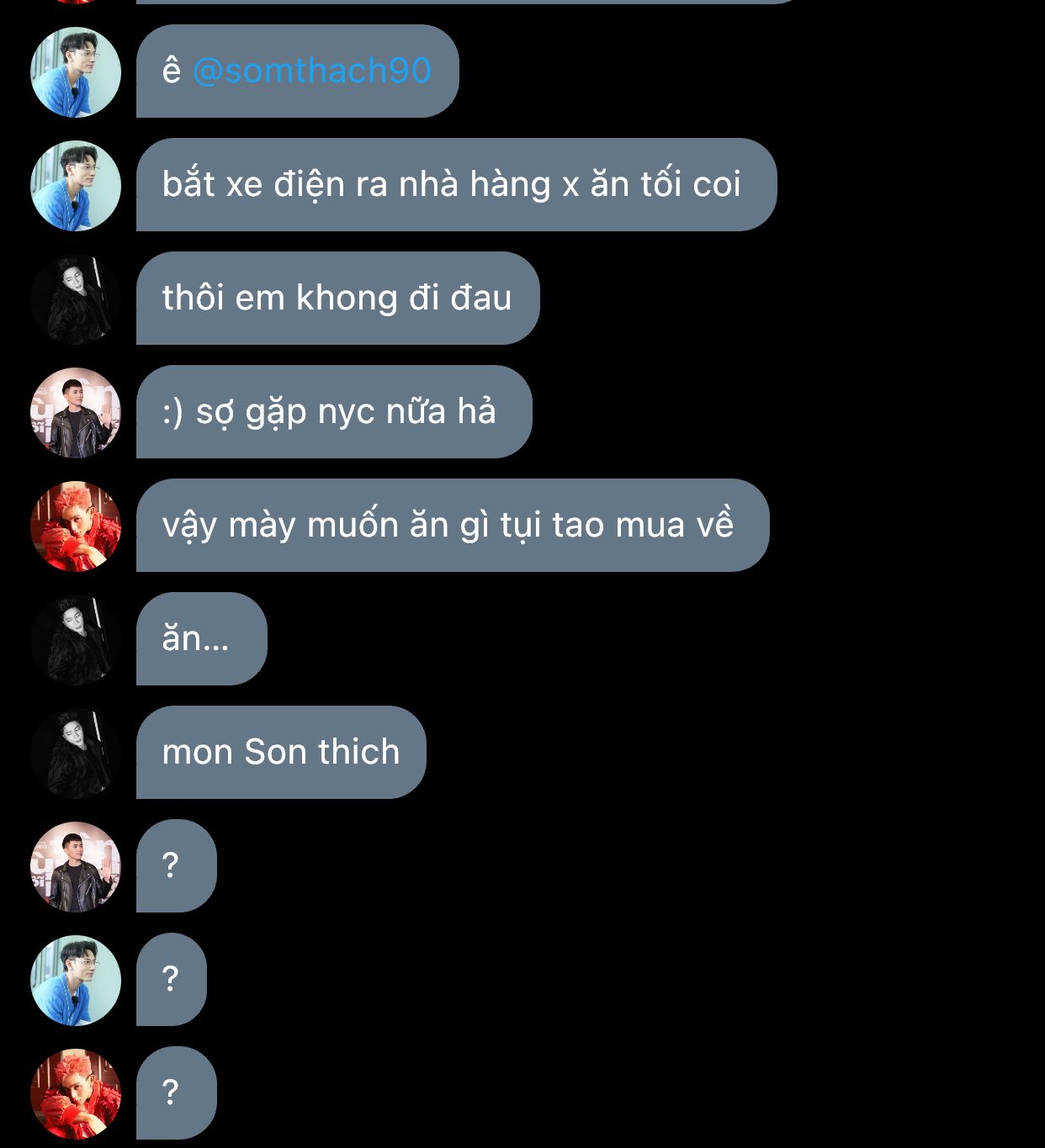1045x1148 pixels.
Task: Open the @somthach90 mention link
Action: [311, 71]
